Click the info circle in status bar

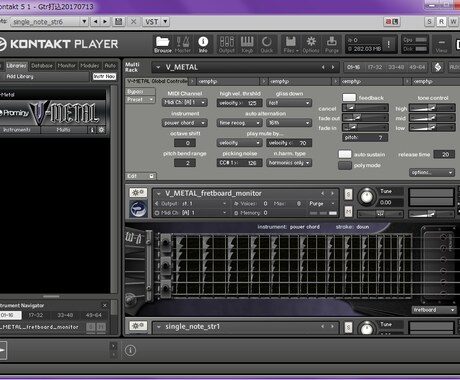130,350
